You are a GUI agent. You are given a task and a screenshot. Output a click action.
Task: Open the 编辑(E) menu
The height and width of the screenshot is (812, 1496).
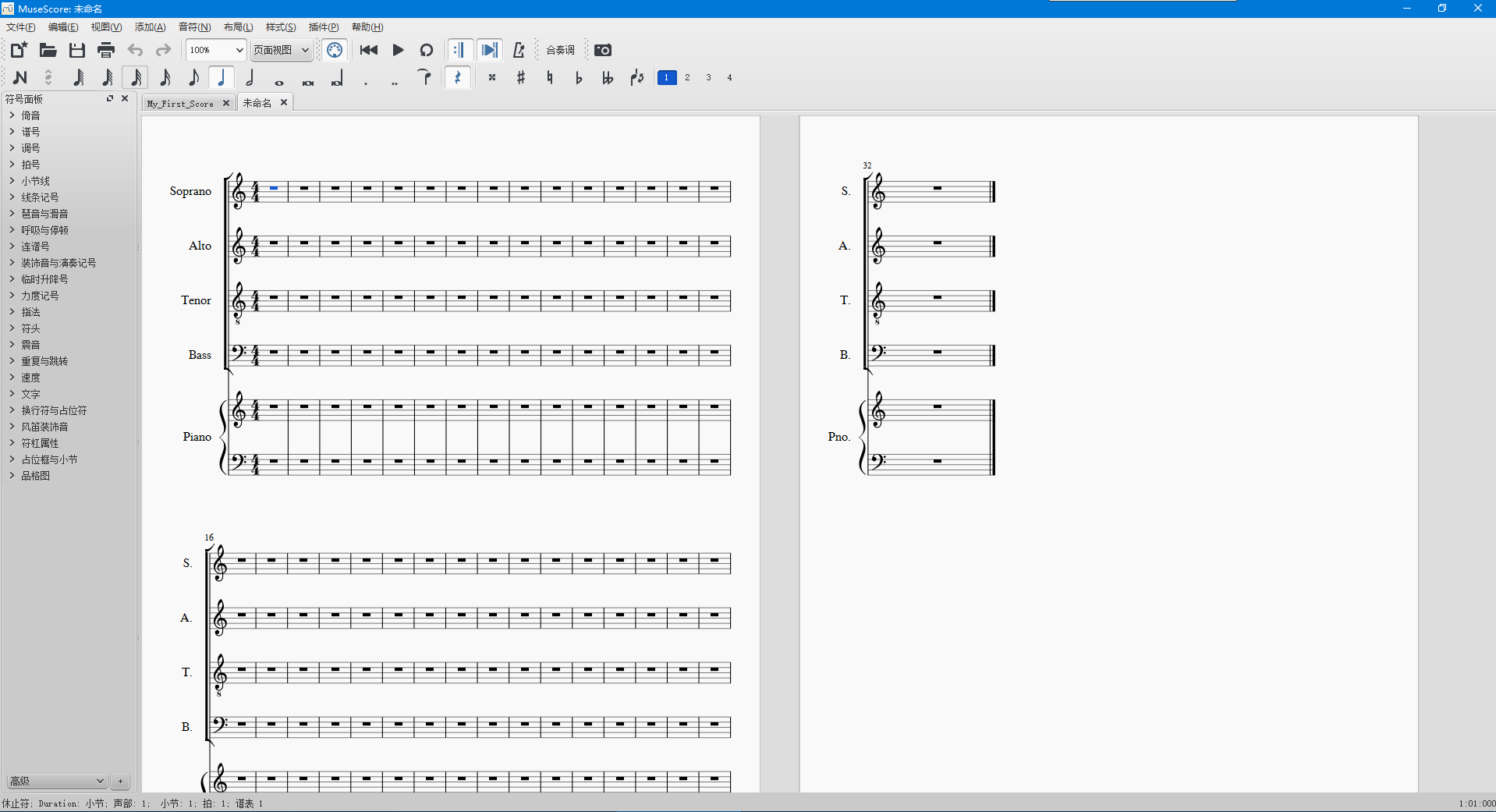pos(63,27)
